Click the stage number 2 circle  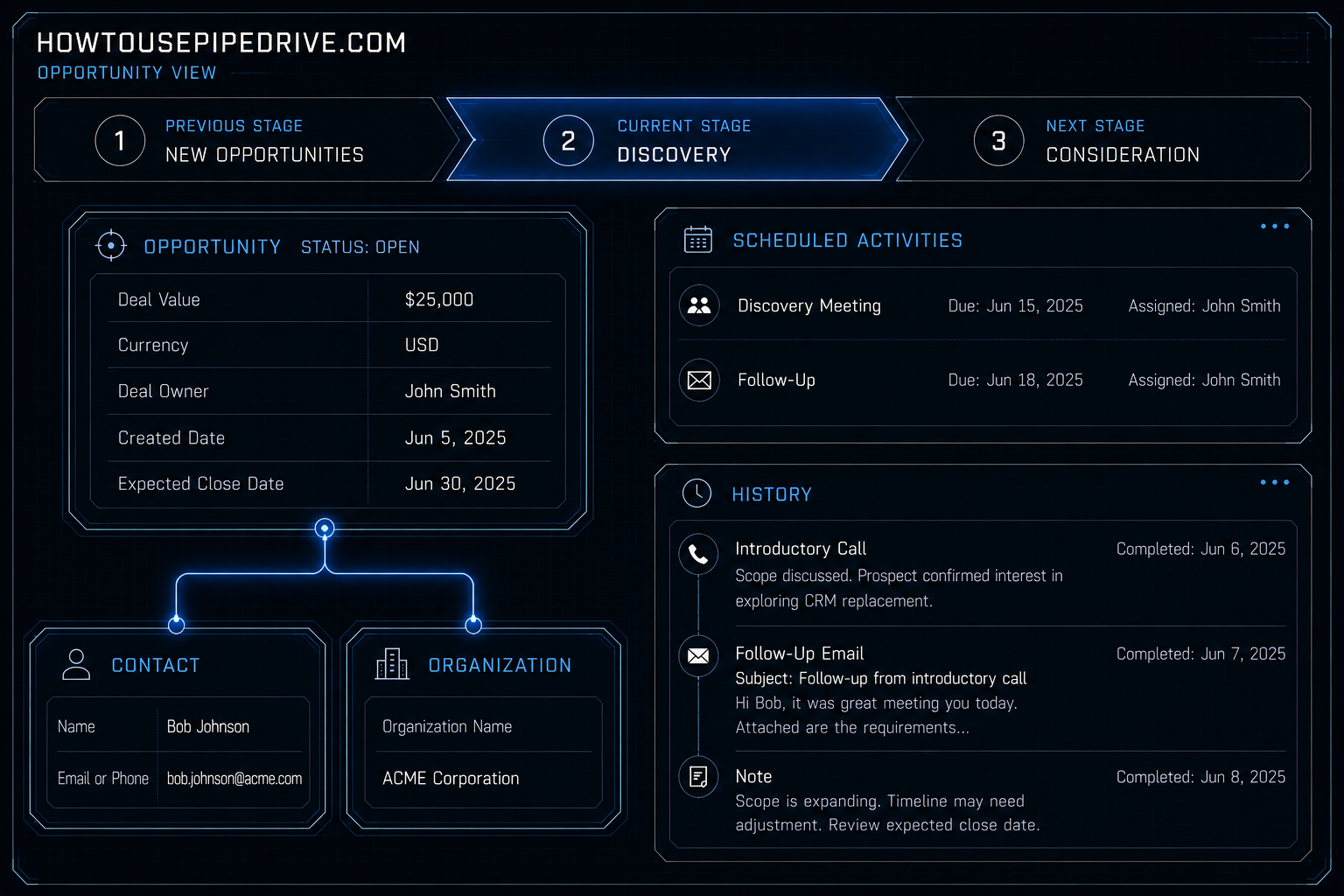point(568,140)
